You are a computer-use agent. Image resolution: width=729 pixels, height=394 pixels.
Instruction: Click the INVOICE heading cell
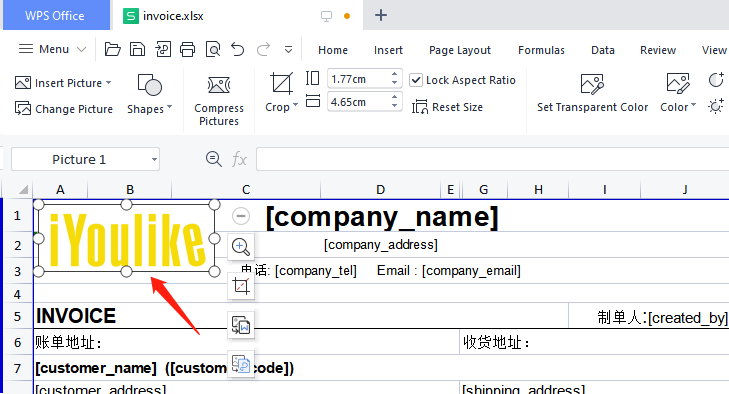(76, 316)
